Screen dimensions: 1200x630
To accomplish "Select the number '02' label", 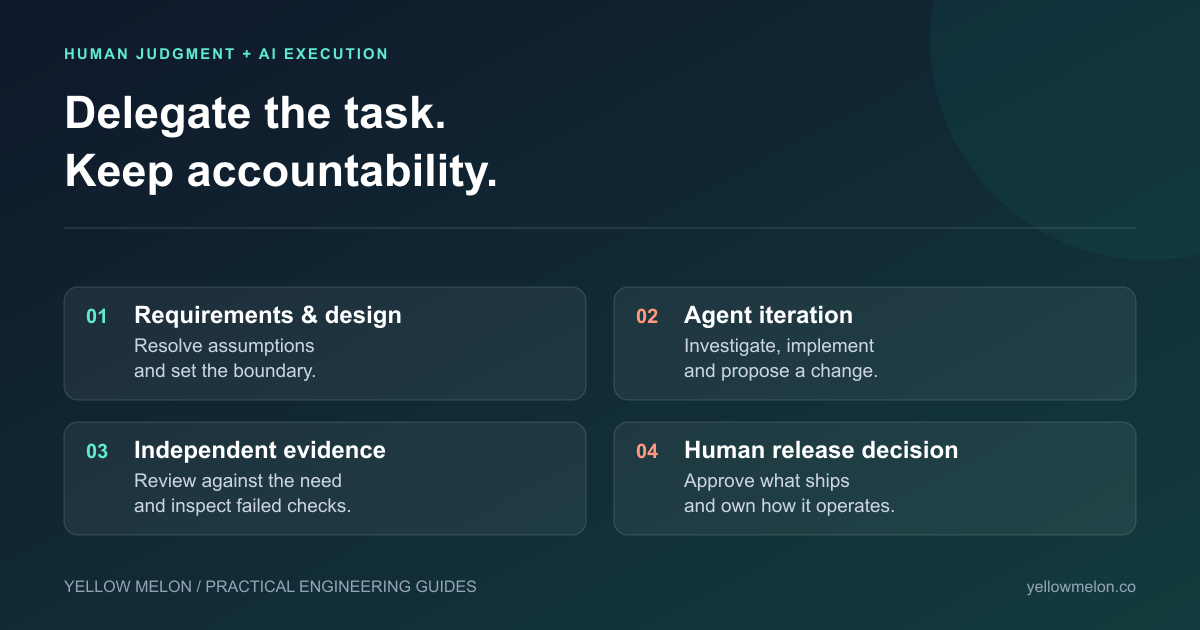I will click(x=647, y=317).
